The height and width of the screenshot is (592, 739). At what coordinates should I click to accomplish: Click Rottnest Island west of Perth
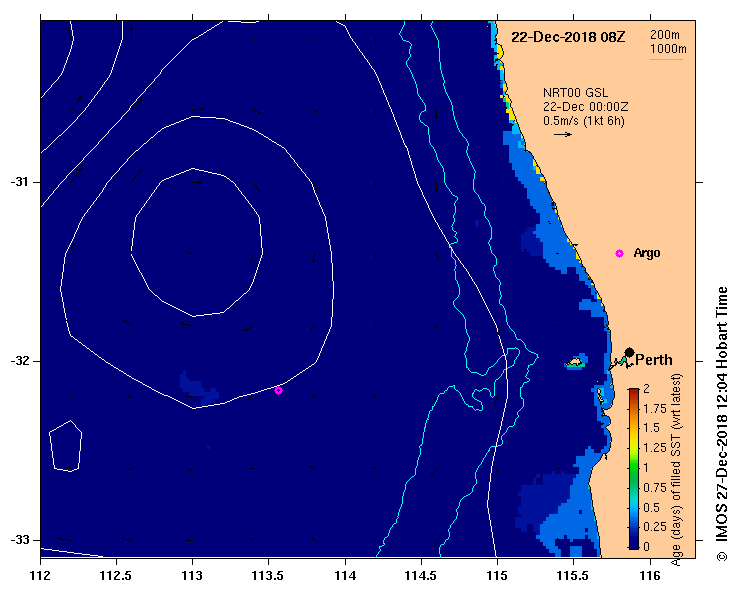(x=575, y=362)
